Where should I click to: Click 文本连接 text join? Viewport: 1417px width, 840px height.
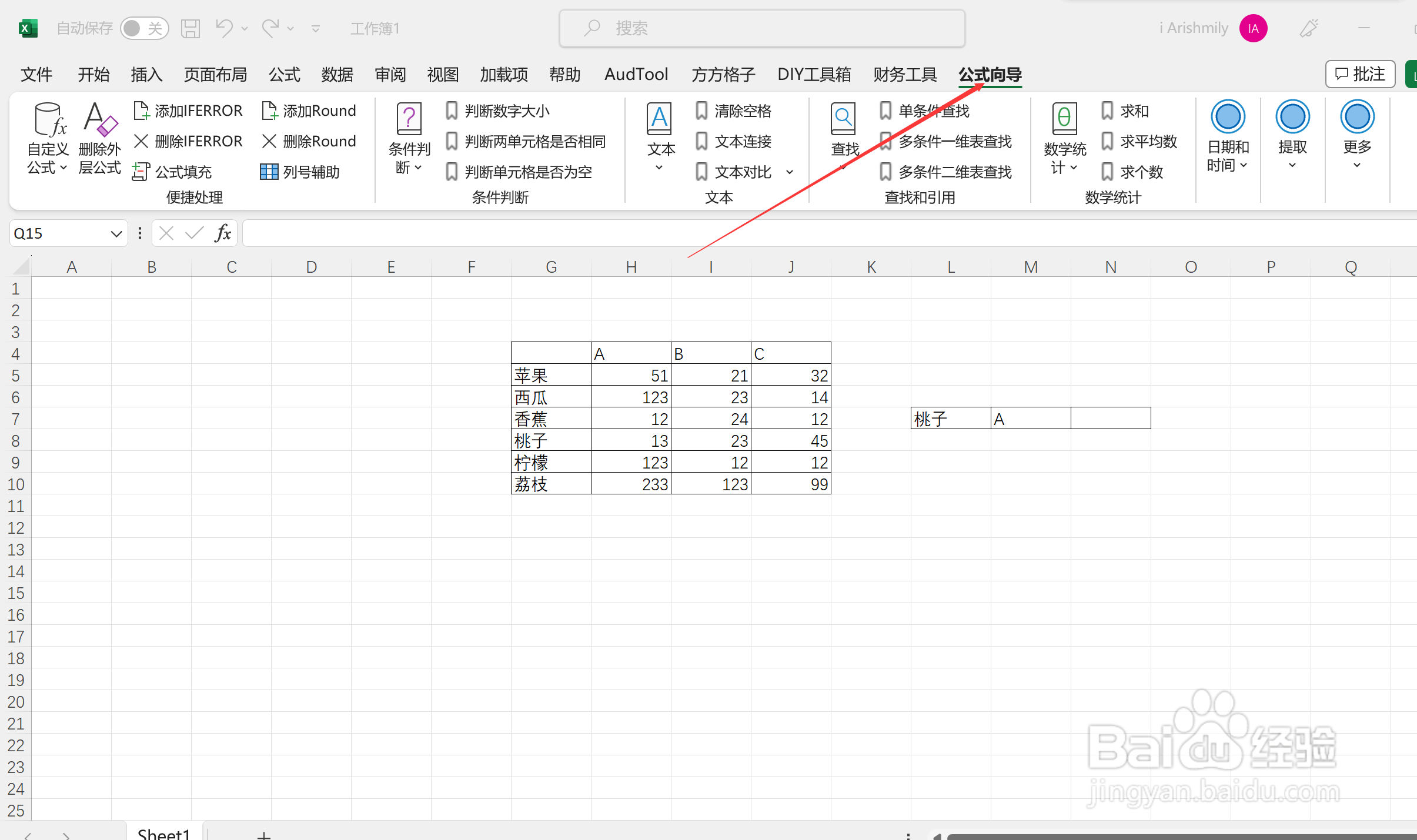pyautogui.click(x=733, y=141)
